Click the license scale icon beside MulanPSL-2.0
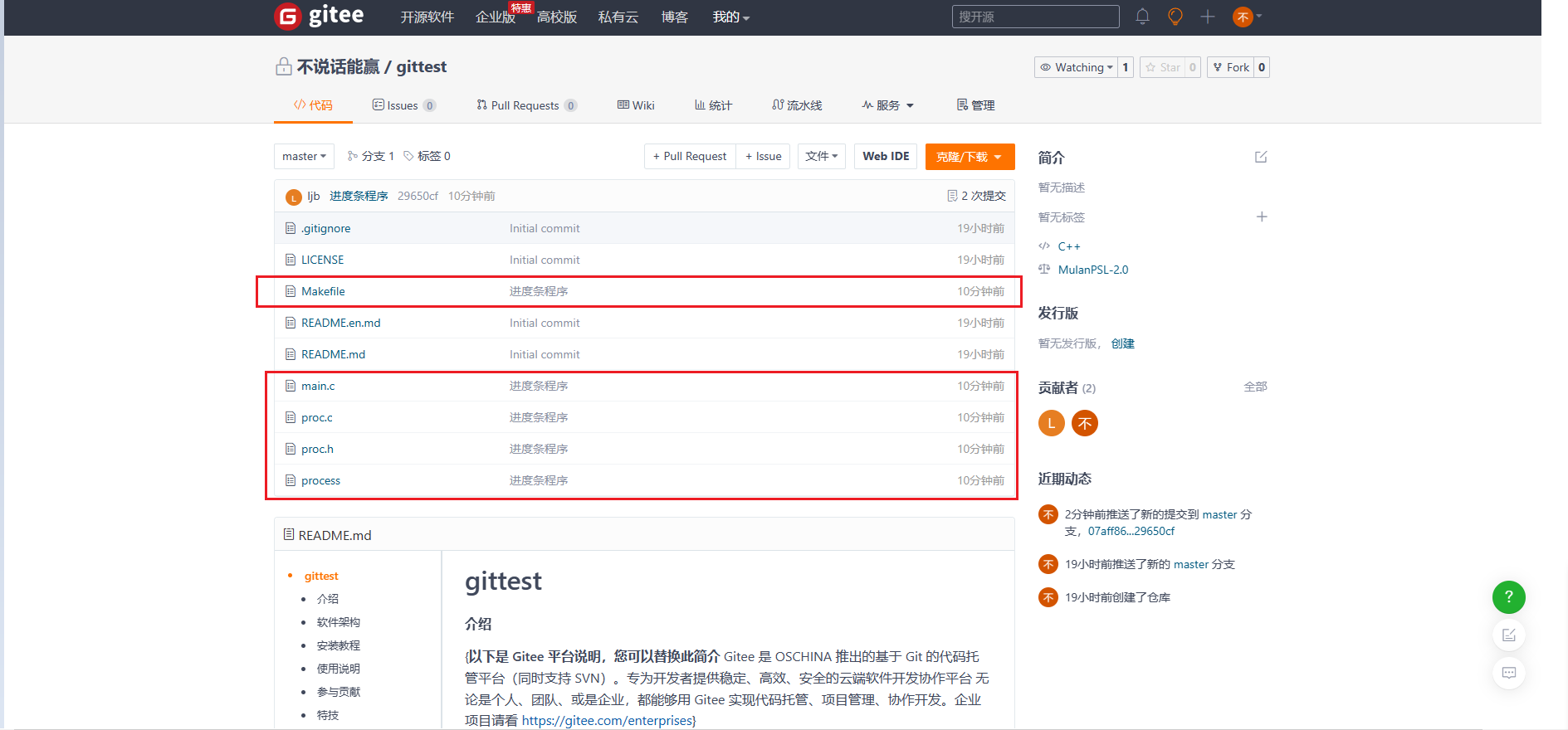Screen dimensions: 1568x730 [x=1044, y=269]
